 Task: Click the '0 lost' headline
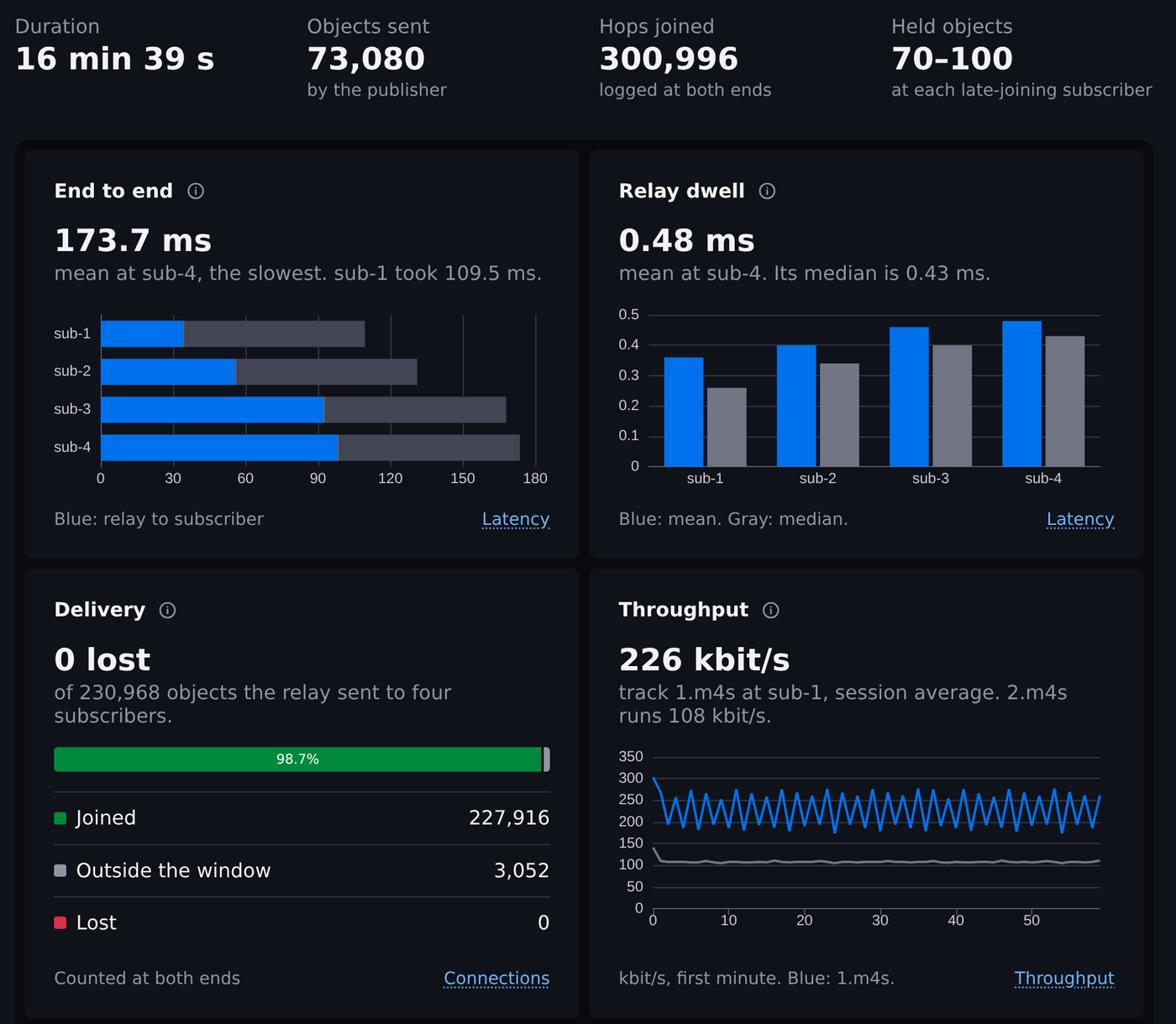coord(102,660)
